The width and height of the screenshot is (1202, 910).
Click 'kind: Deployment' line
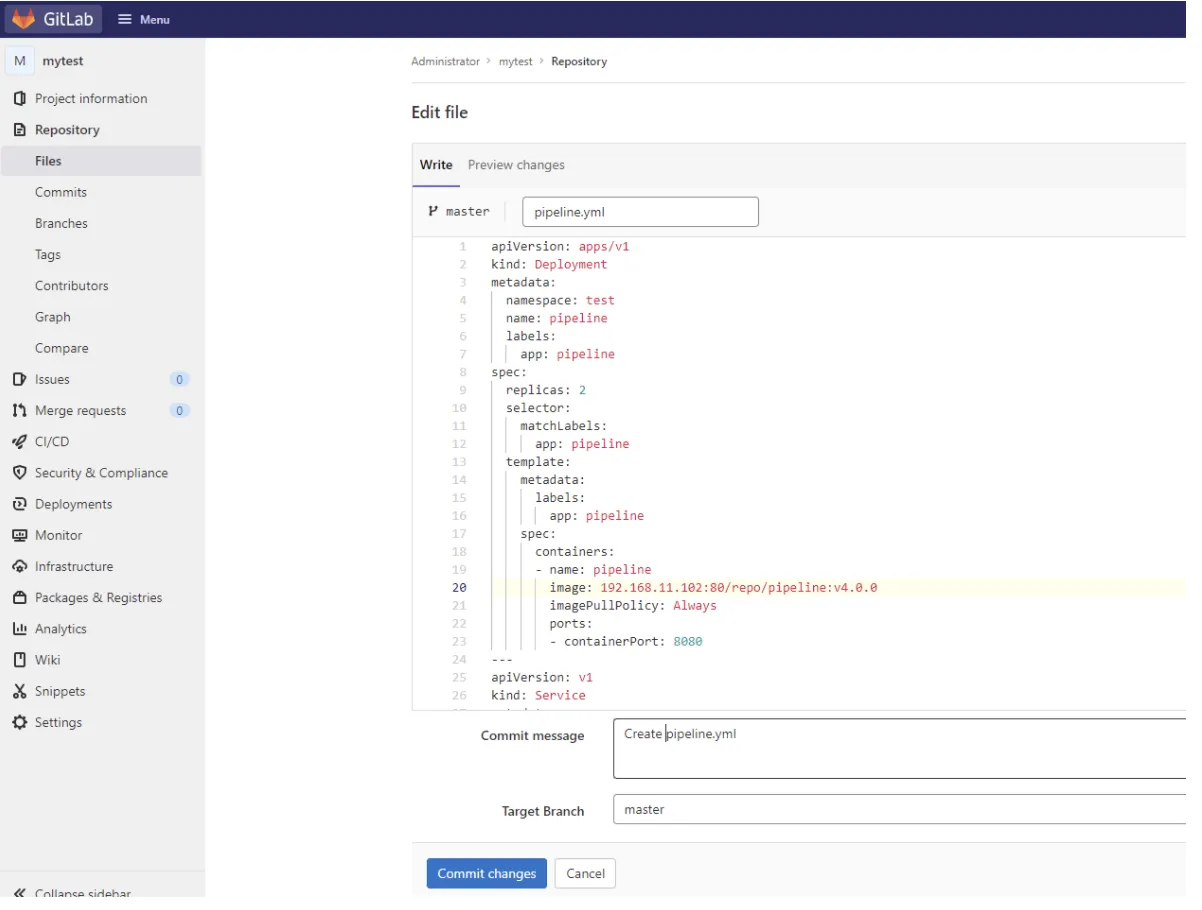[549, 264]
